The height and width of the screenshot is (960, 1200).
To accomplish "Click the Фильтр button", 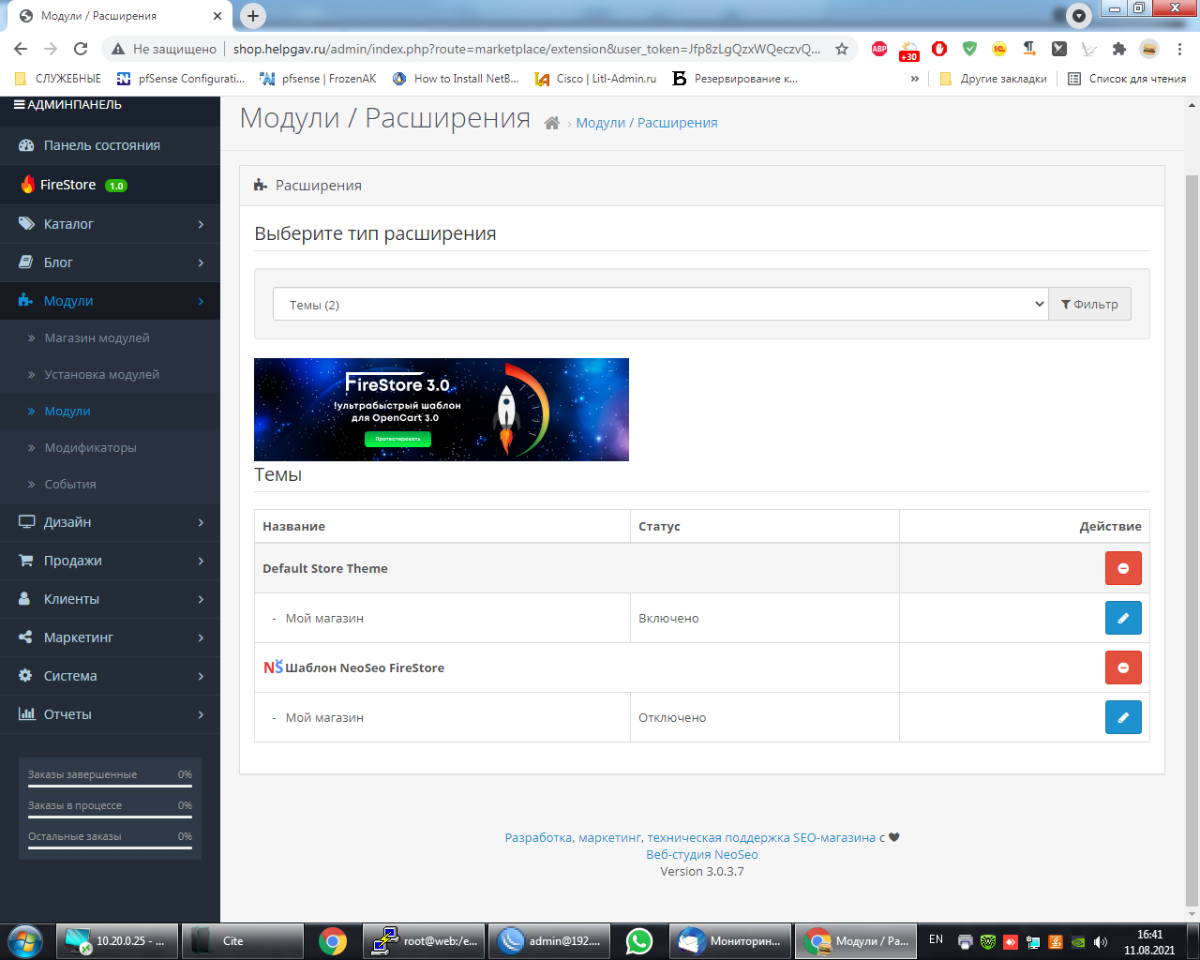I will tap(1089, 304).
